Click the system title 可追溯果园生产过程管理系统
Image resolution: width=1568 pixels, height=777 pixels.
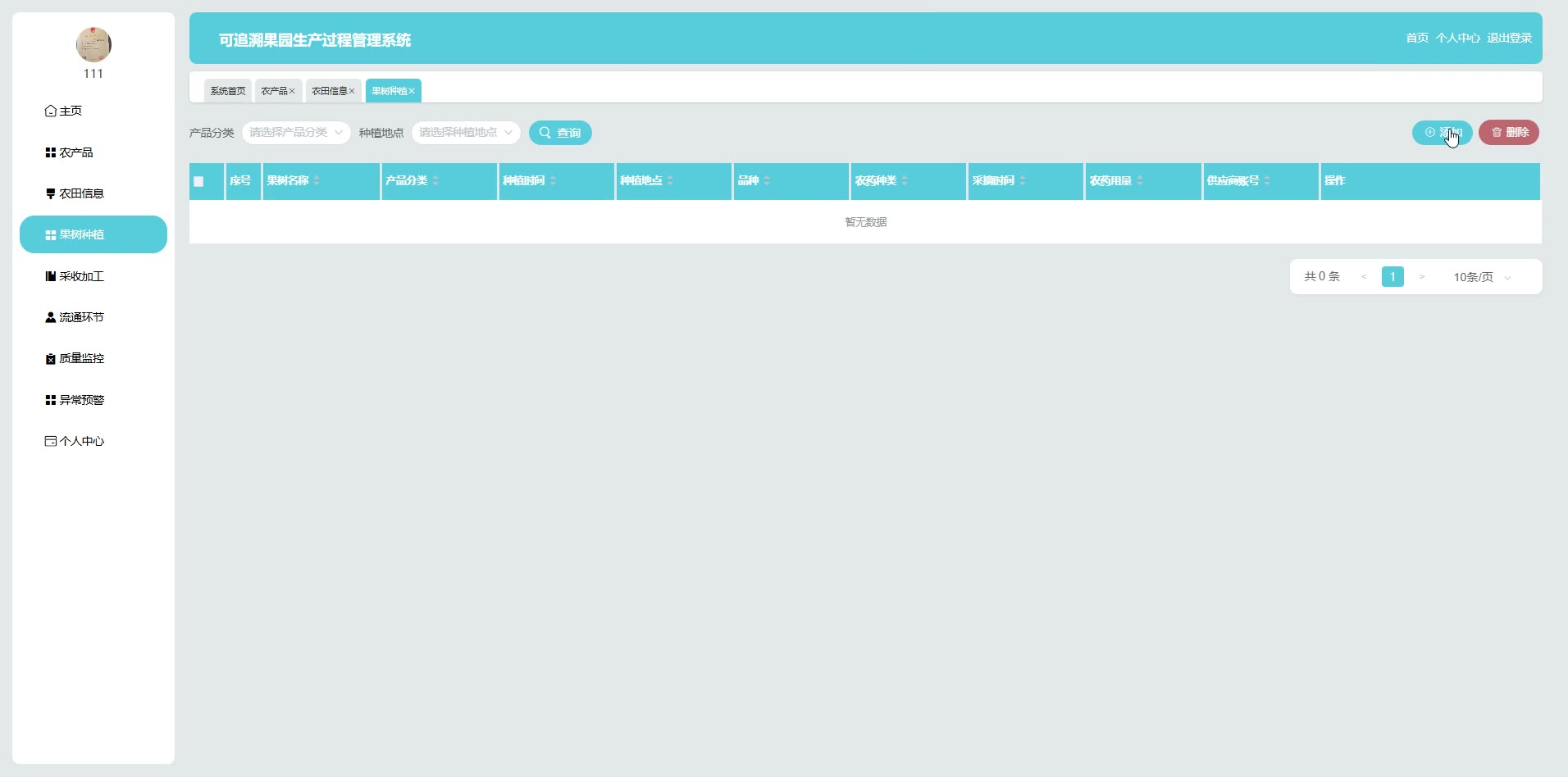(315, 40)
